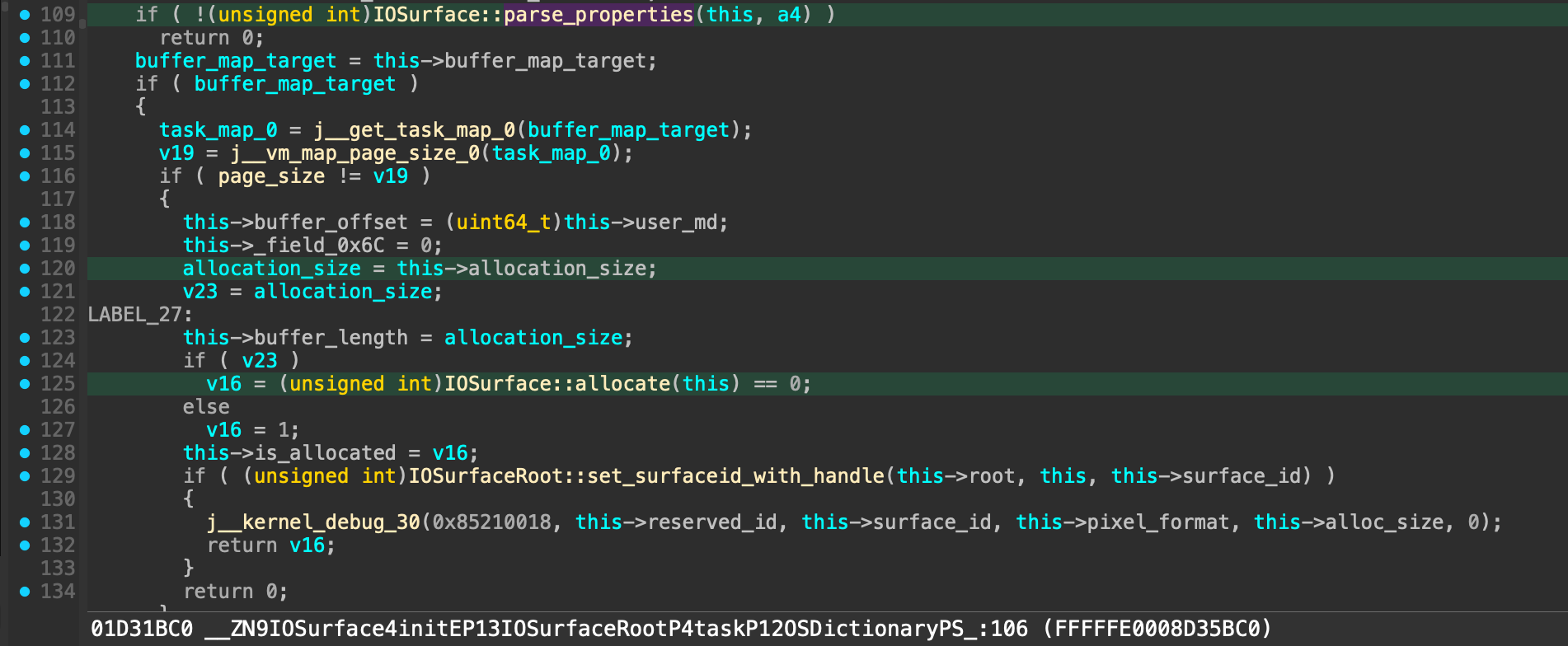Click v19 in the line 116 comparison

(391, 176)
